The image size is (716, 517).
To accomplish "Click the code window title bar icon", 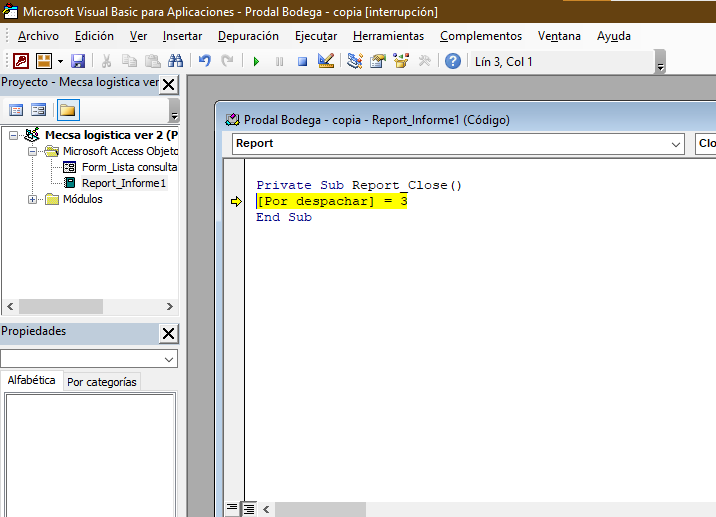I will 232,120.
